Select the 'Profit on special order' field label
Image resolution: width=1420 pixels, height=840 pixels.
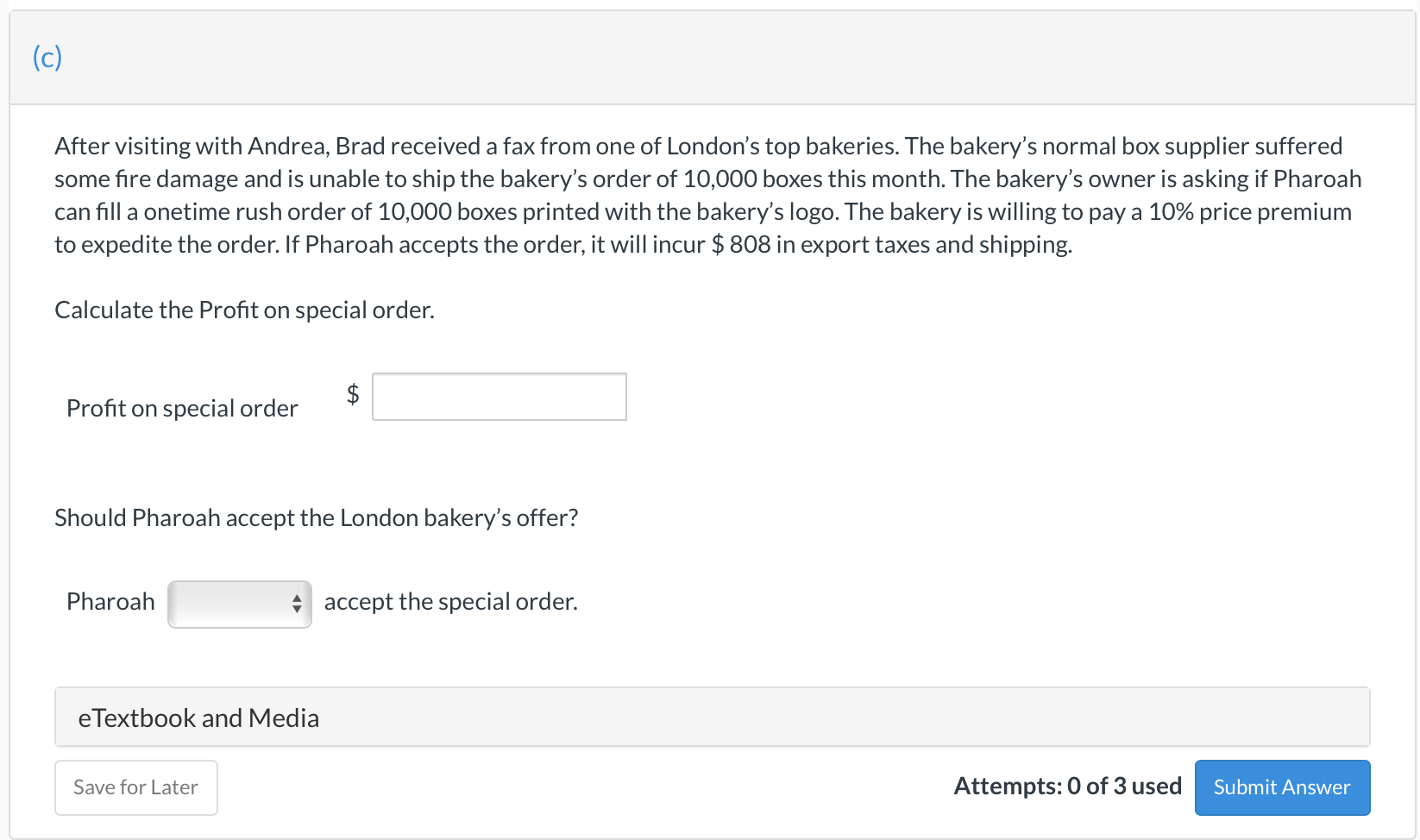pos(182,408)
